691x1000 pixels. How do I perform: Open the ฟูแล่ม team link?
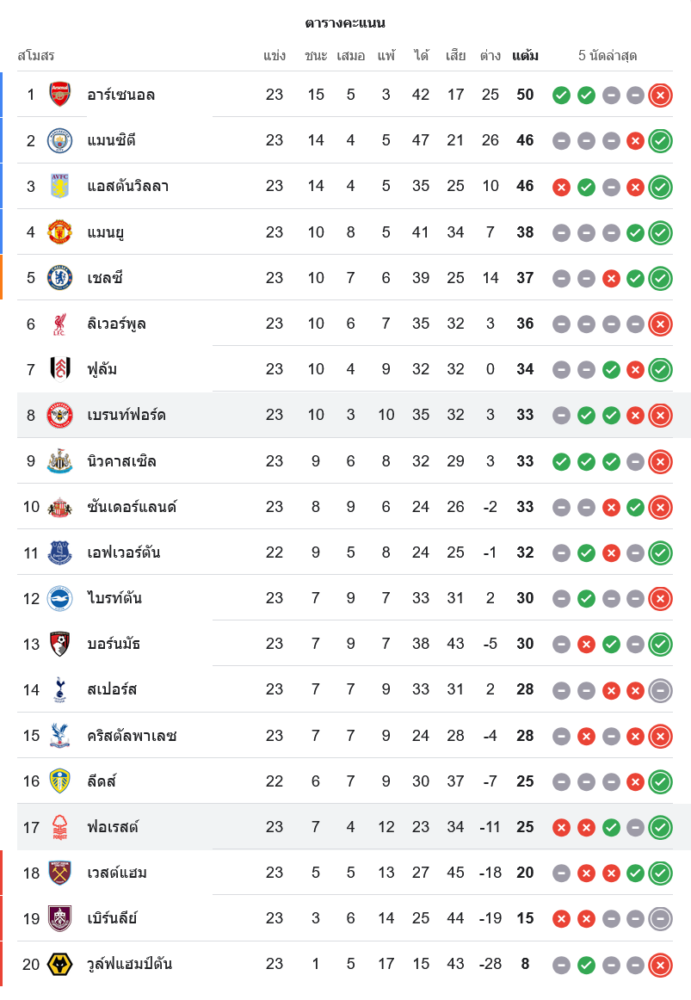(102, 370)
